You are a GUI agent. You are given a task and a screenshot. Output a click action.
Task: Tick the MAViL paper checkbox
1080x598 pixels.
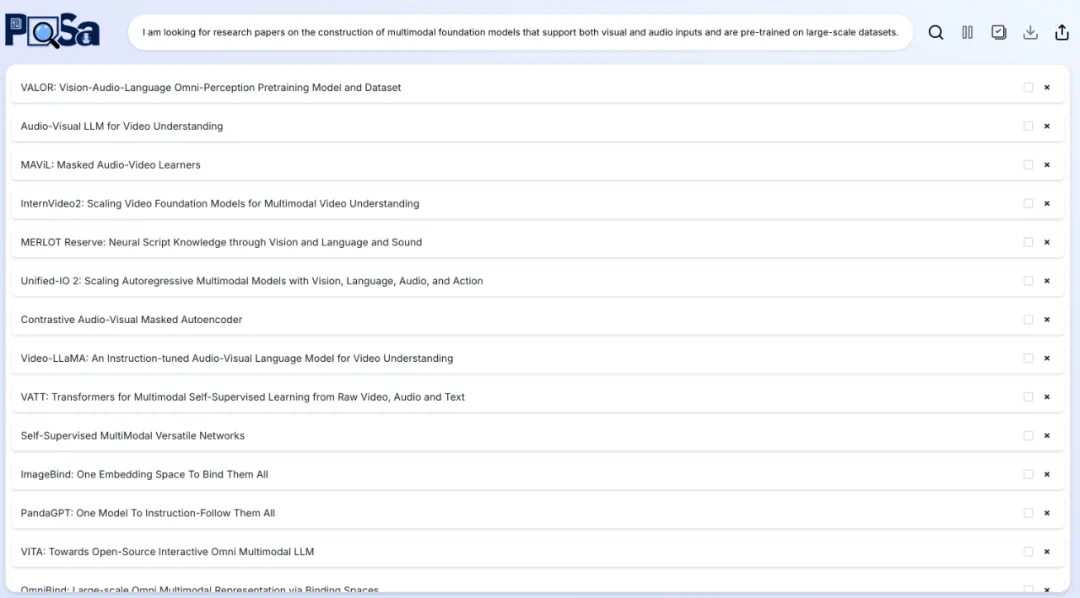pyautogui.click(x=1028, y=165)
